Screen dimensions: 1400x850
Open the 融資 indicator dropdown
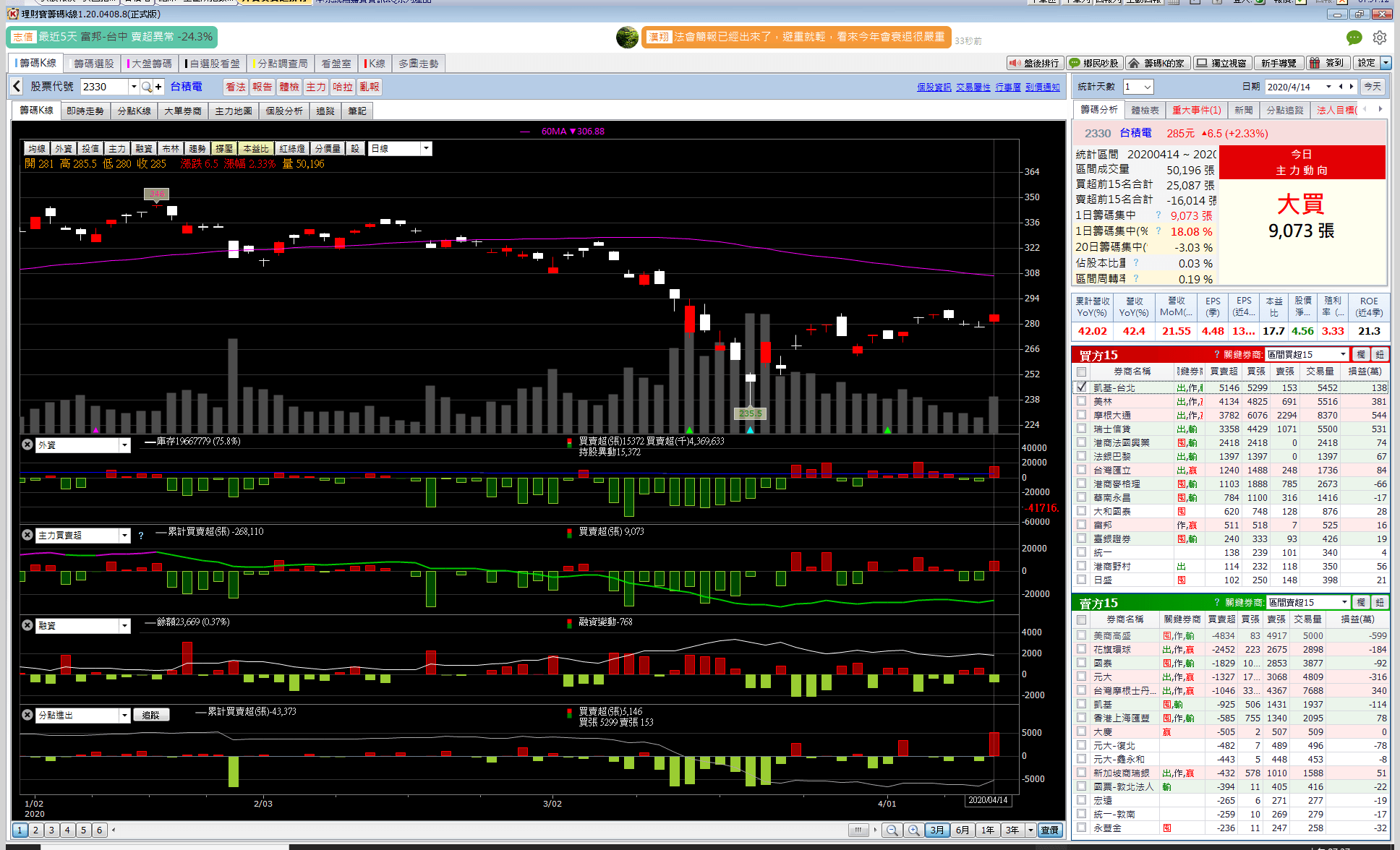pos(124,626)
